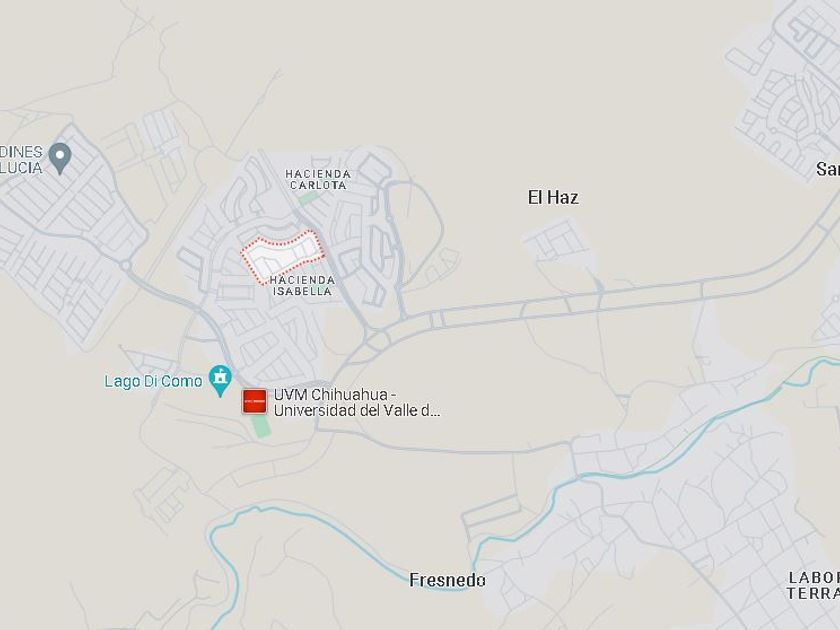The width and height of the screenshot is (840, 630).
Task: Click the small roundabout east of Jardines Lucia
Action: coord(125,265)
